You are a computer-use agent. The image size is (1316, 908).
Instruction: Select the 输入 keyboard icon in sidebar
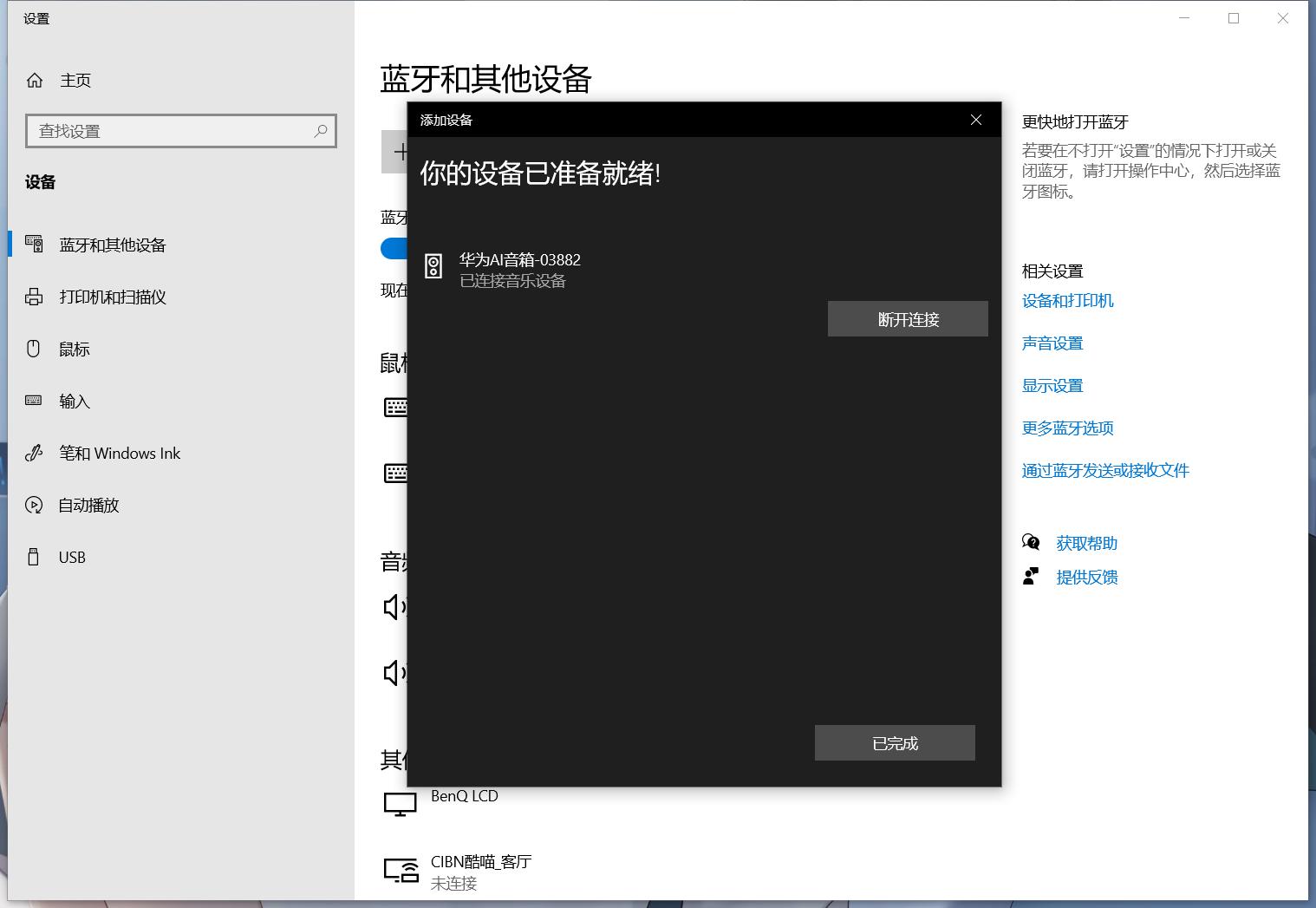pos(34,401)
